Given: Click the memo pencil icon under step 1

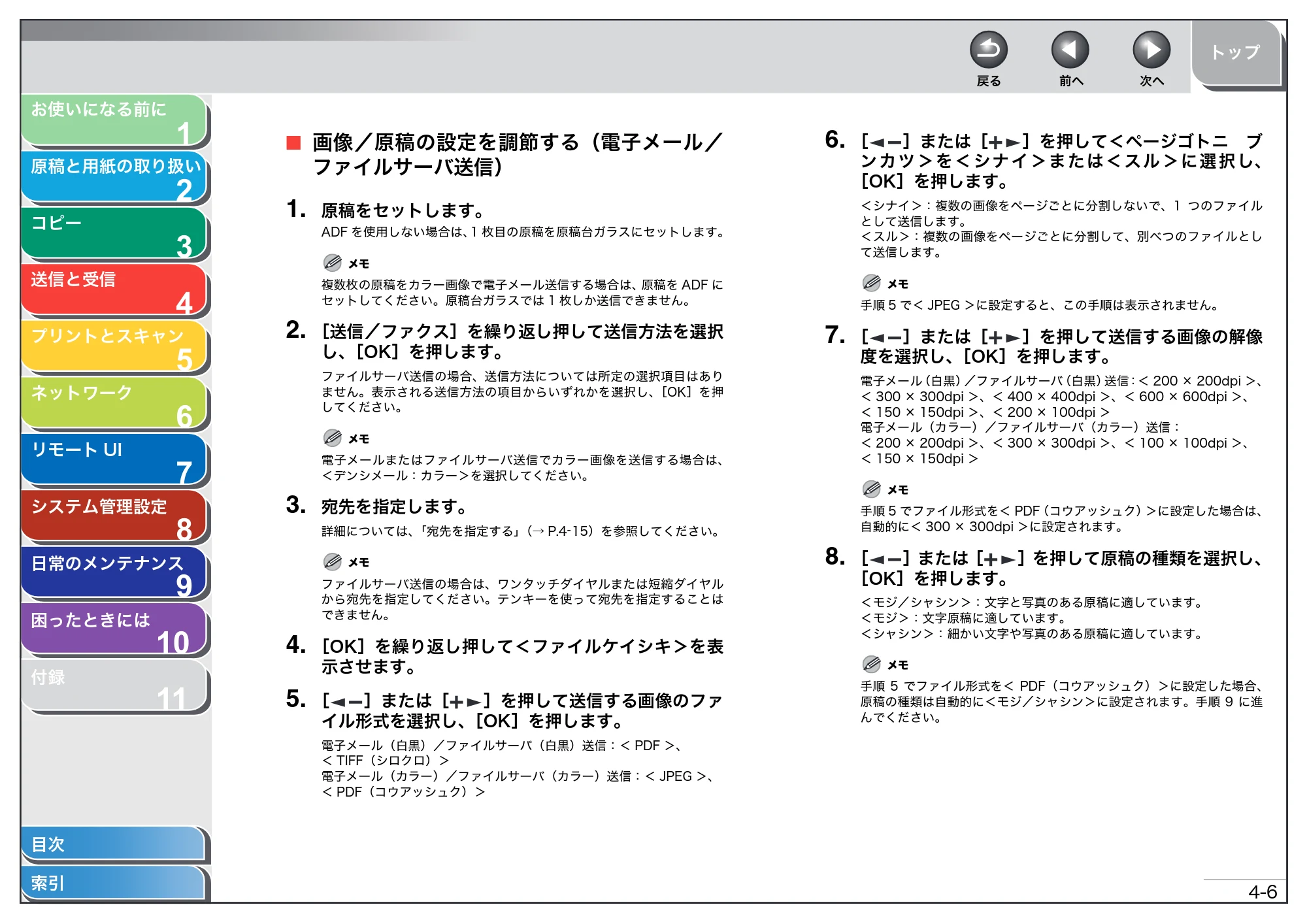Looking at the screenshot, I should [333, 263].
